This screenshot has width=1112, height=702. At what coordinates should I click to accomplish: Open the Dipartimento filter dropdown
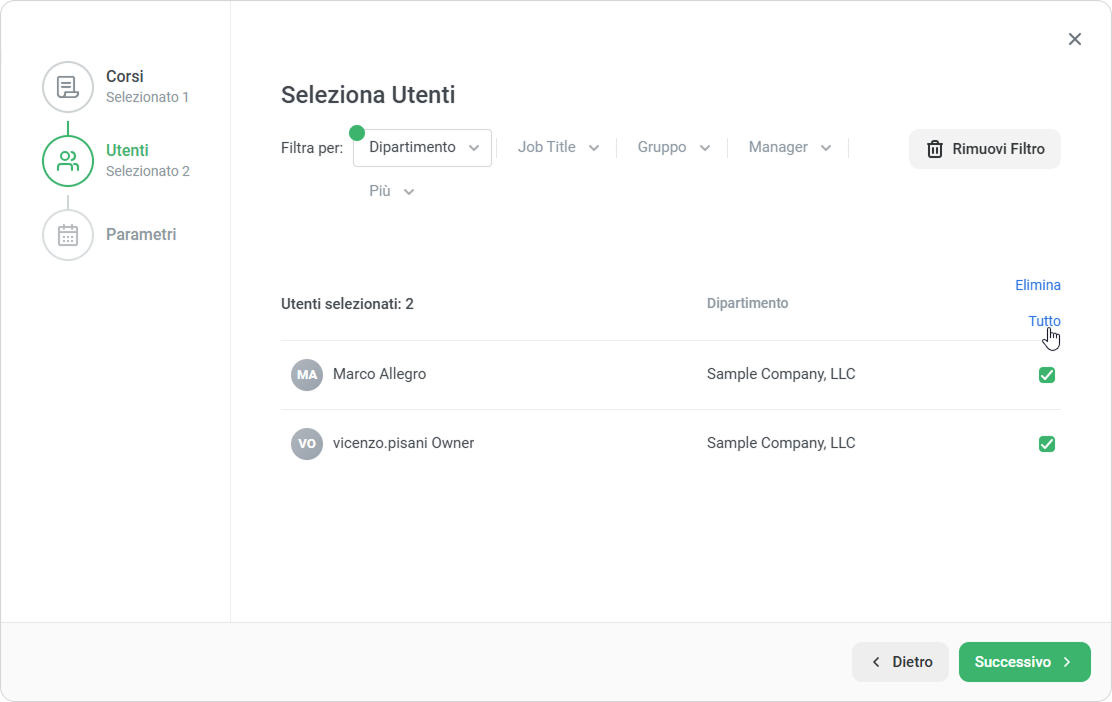pos(423,147)
